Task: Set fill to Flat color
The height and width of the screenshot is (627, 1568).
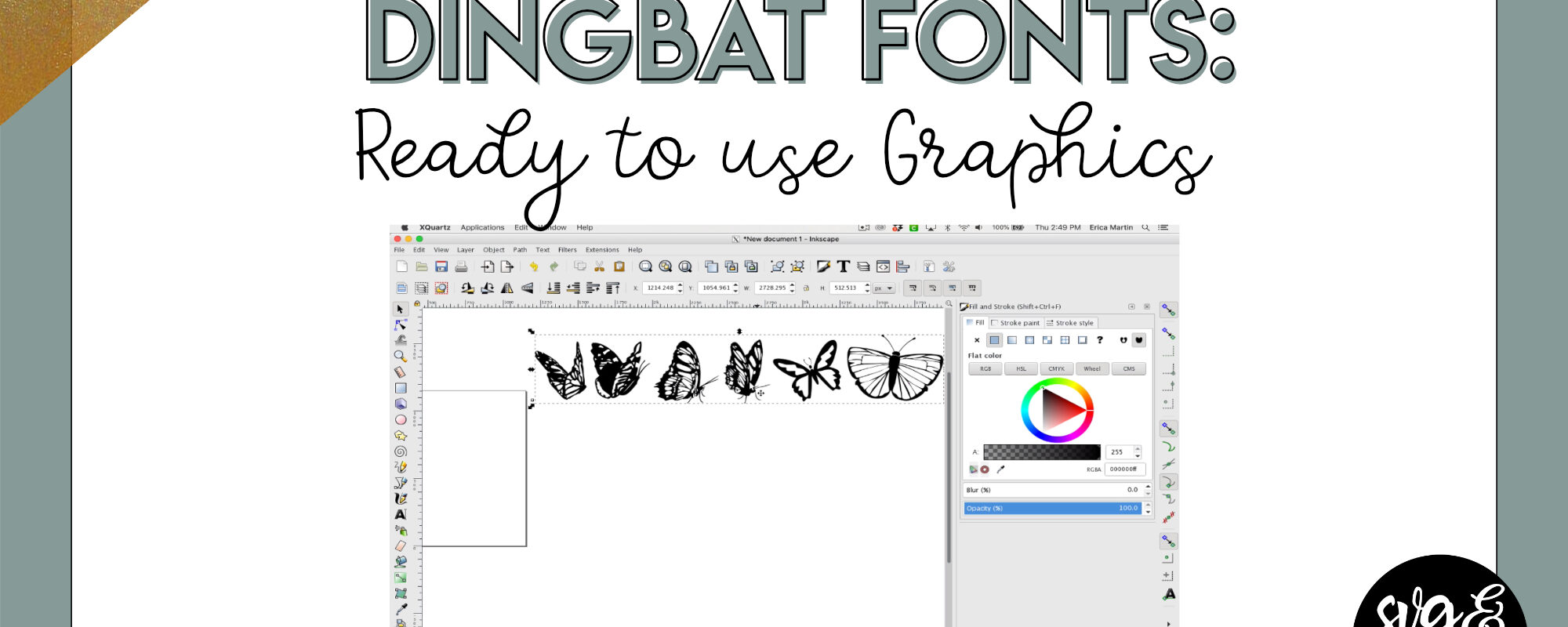Action: pos(994,340)
